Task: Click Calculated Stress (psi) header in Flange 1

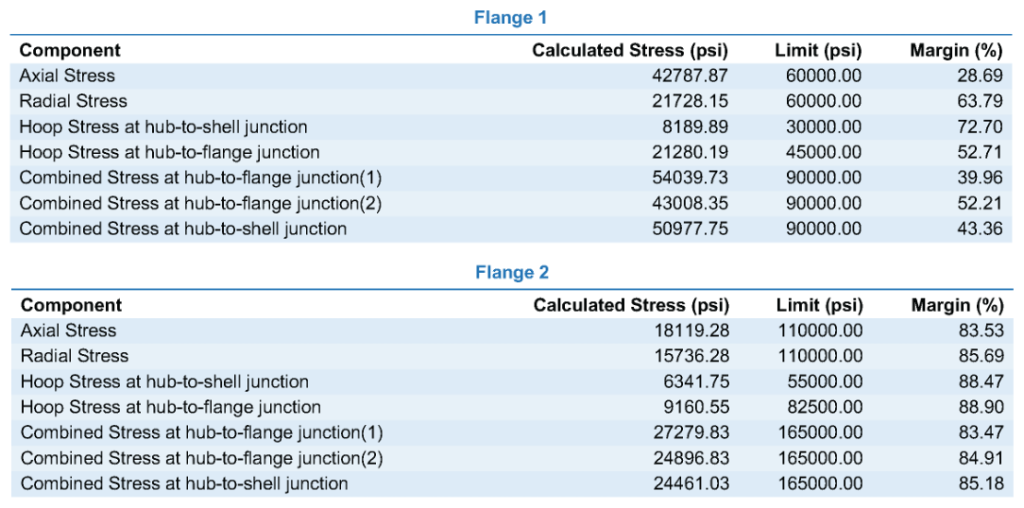Action: point(630,50)
